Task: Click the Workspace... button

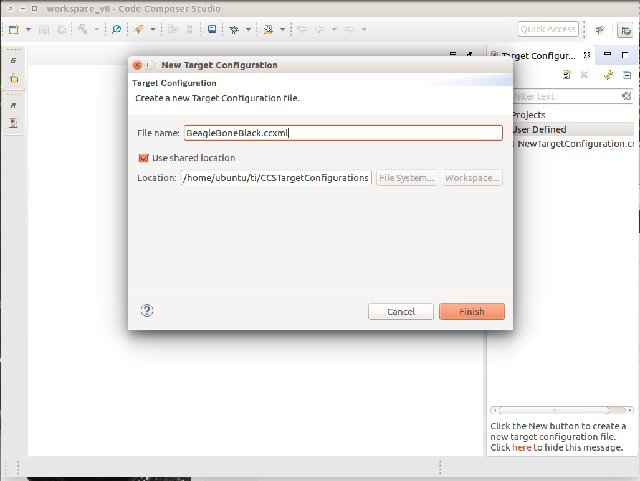Action: click(x=472, y=178)
